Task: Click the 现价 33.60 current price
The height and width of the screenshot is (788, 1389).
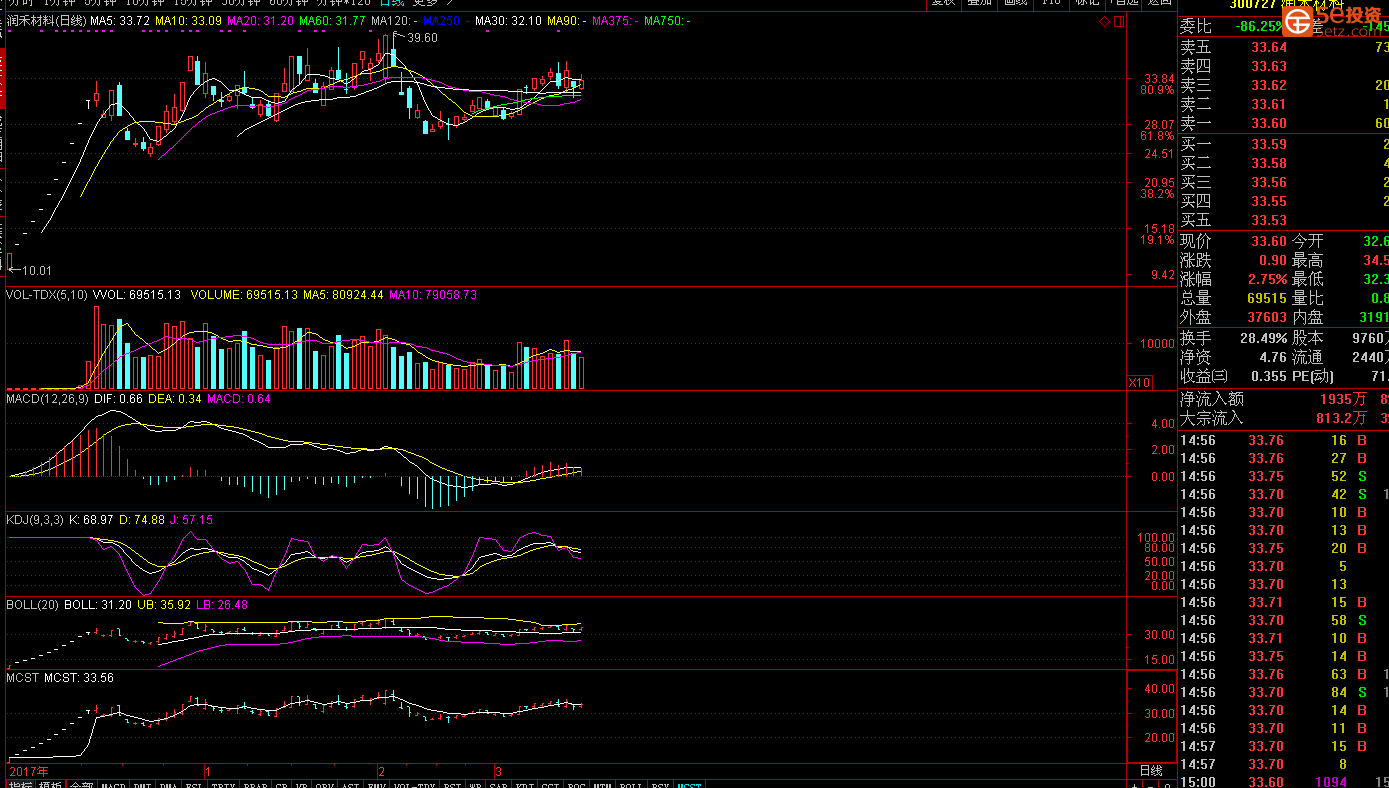Action: (1269, 241)
